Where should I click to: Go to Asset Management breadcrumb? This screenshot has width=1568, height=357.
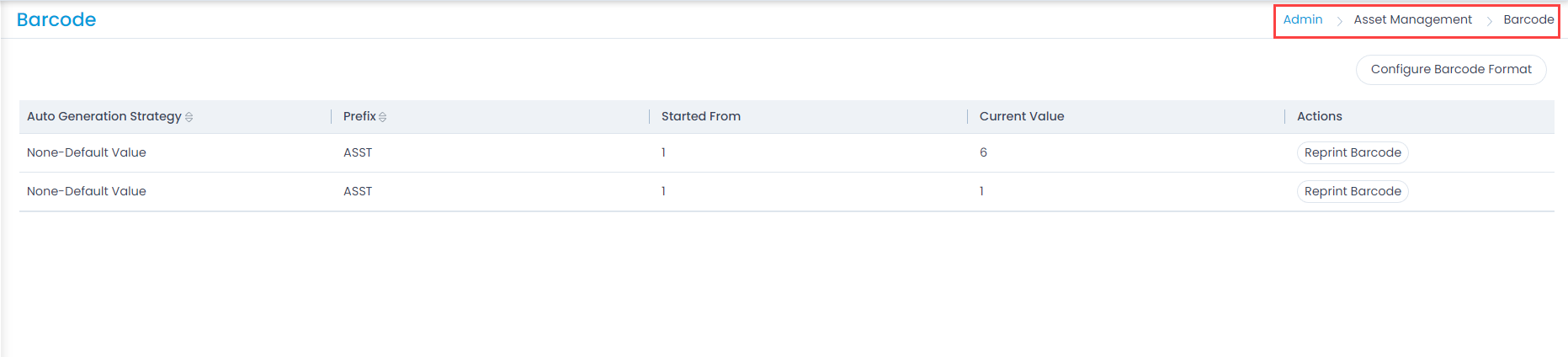(x=1412, y=19)
